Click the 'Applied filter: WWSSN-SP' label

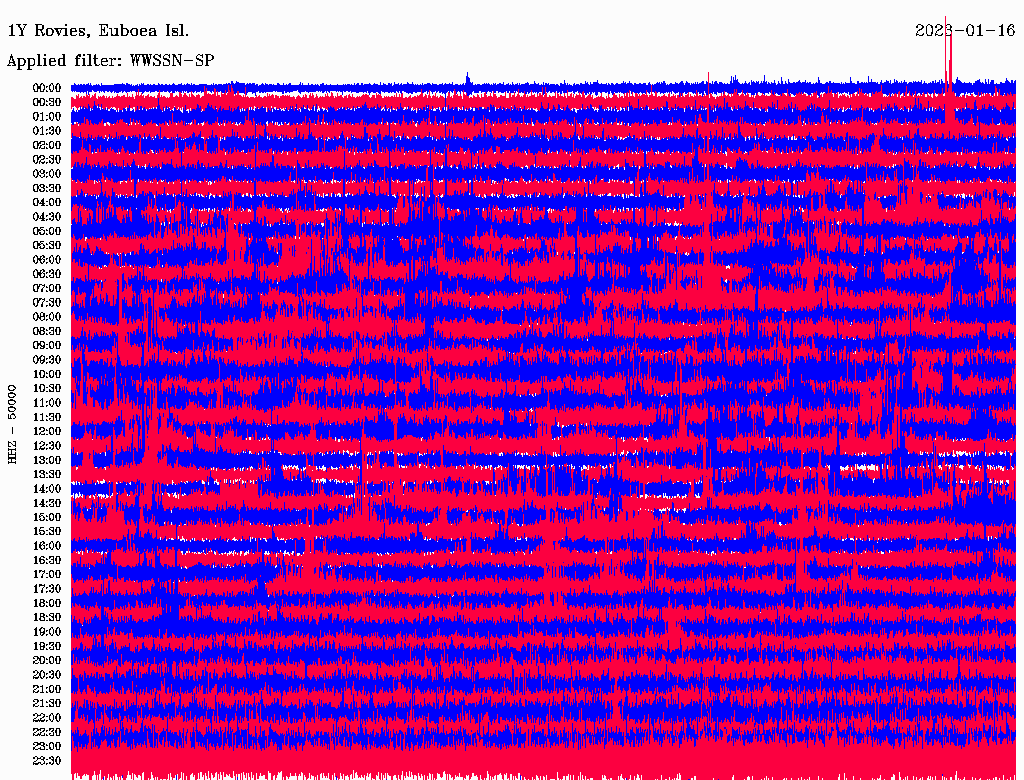(x=110, y=61)
